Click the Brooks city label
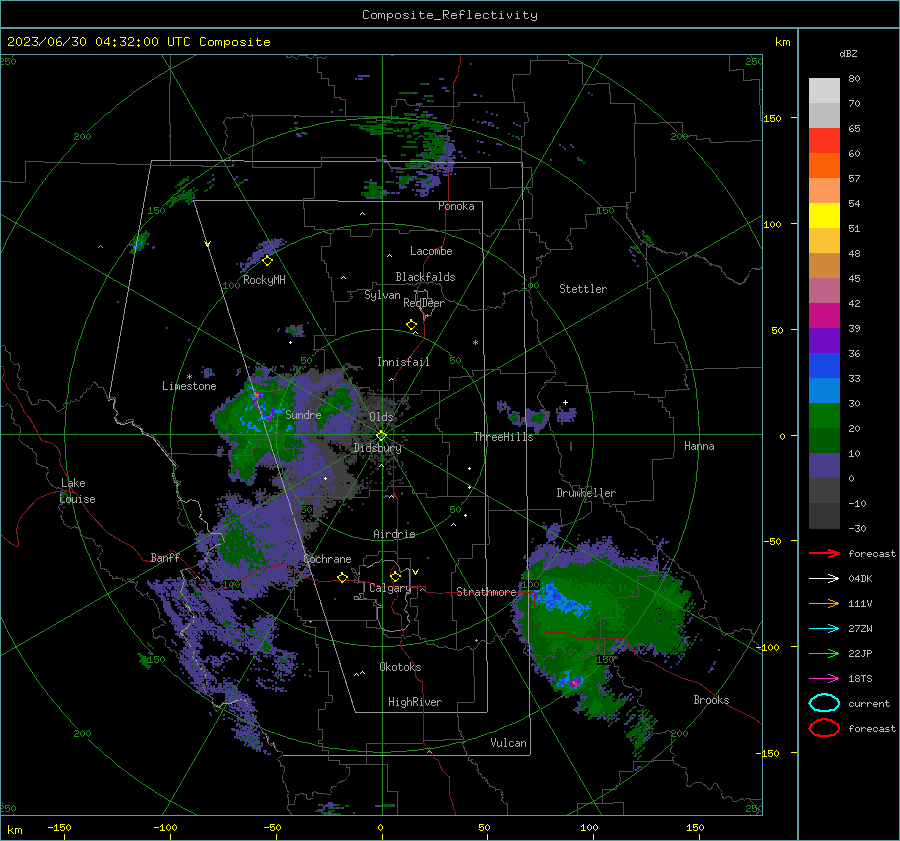 pyautogui.click(x=711, y=700)
